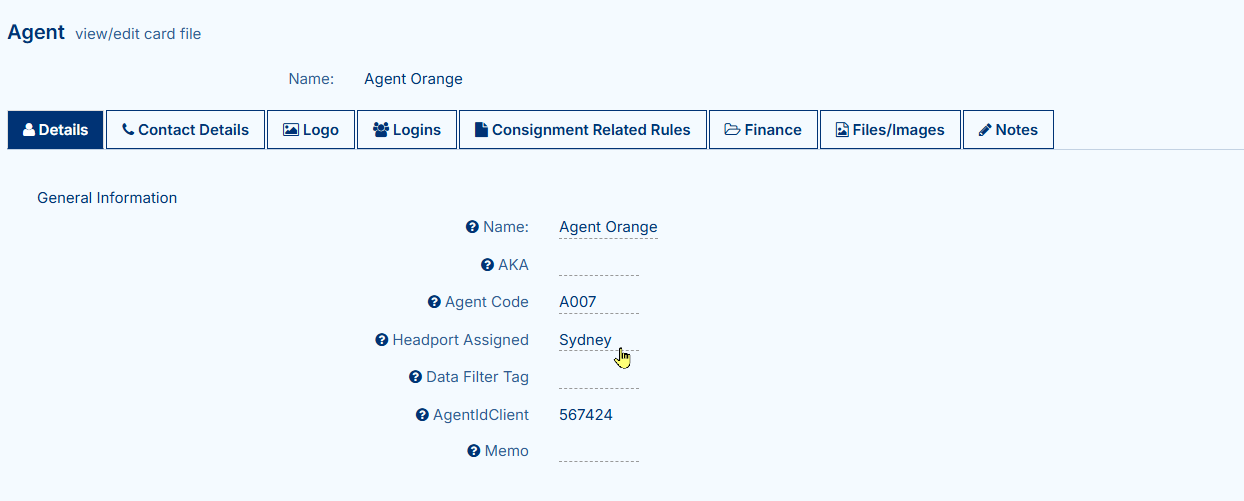
Task: Open the Files/Images tab
Action: tap(890, 130)
